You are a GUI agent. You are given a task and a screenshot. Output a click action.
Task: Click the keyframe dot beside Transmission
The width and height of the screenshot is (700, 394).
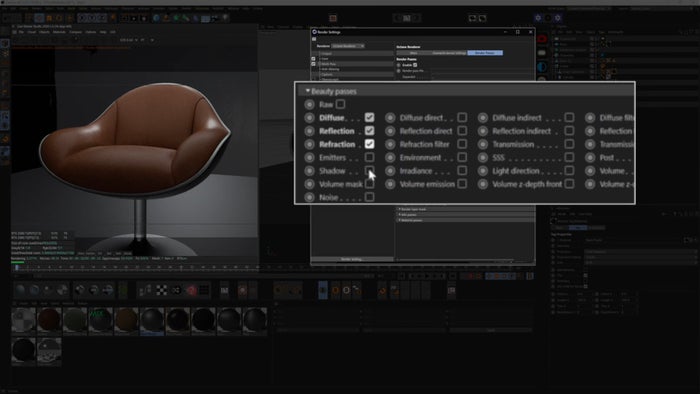tap(483, 144)
